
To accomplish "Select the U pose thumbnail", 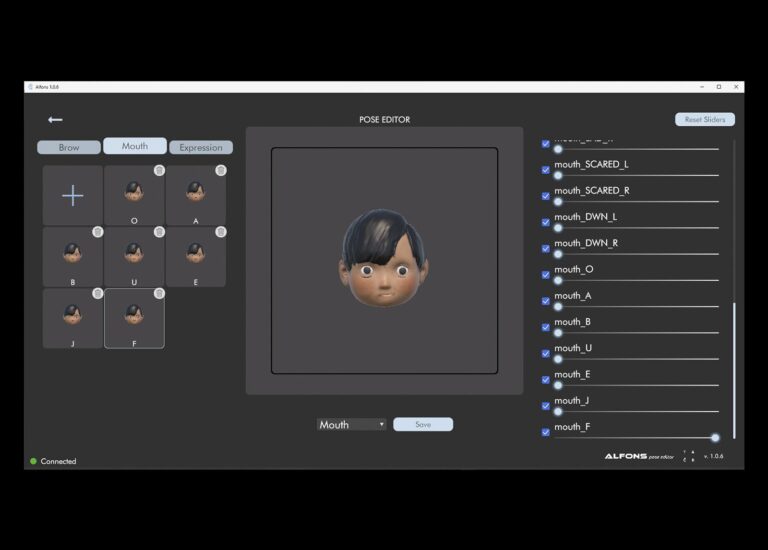I will click(134, 256).
